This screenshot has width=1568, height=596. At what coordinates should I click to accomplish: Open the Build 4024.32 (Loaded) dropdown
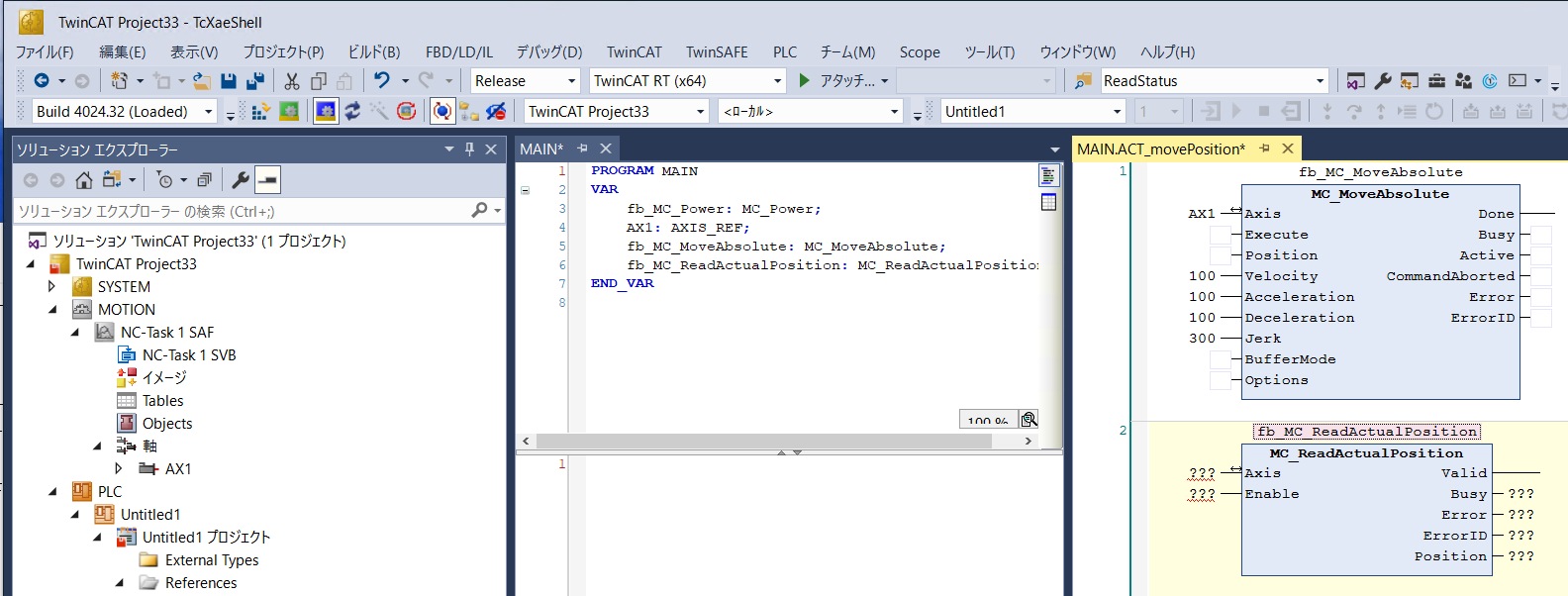209,112
